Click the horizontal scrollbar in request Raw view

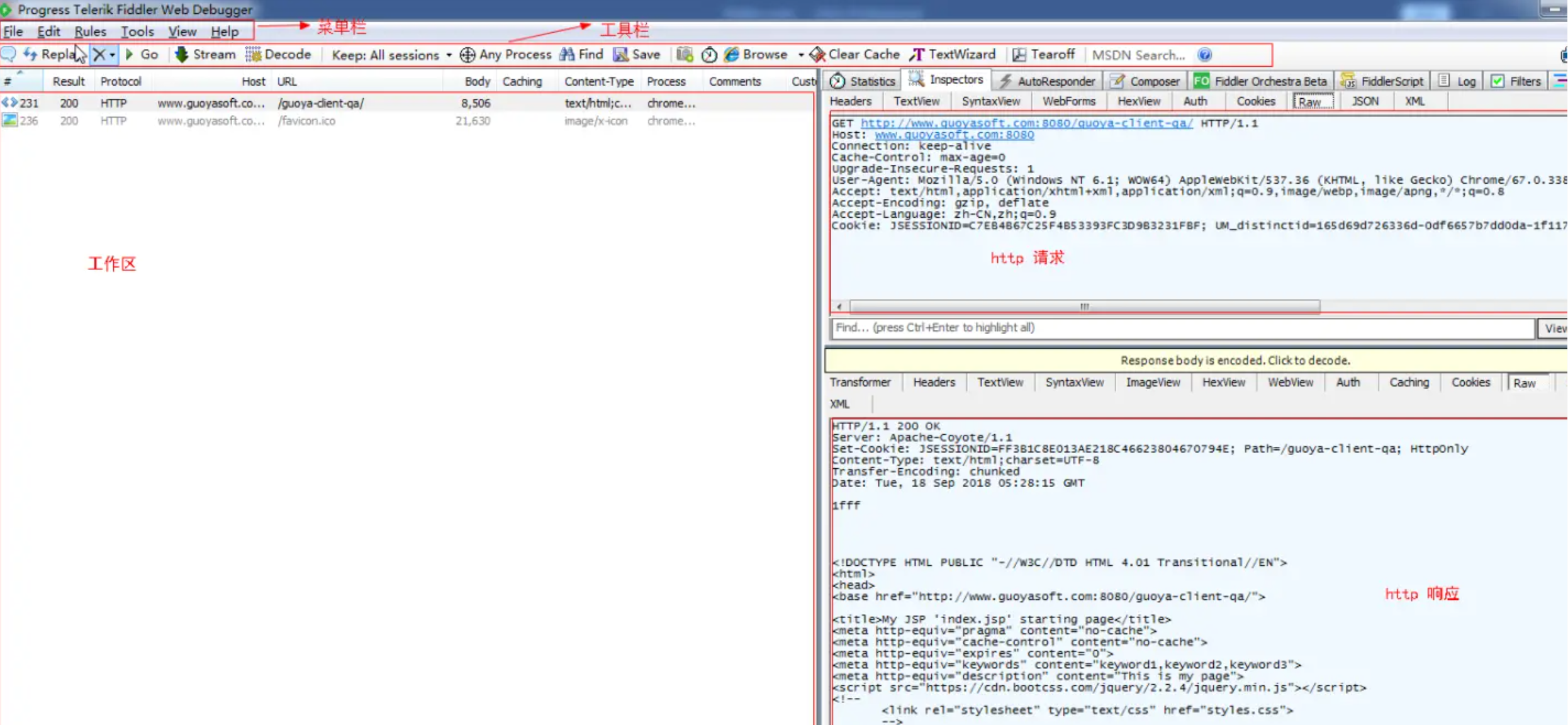point(1084,306)
